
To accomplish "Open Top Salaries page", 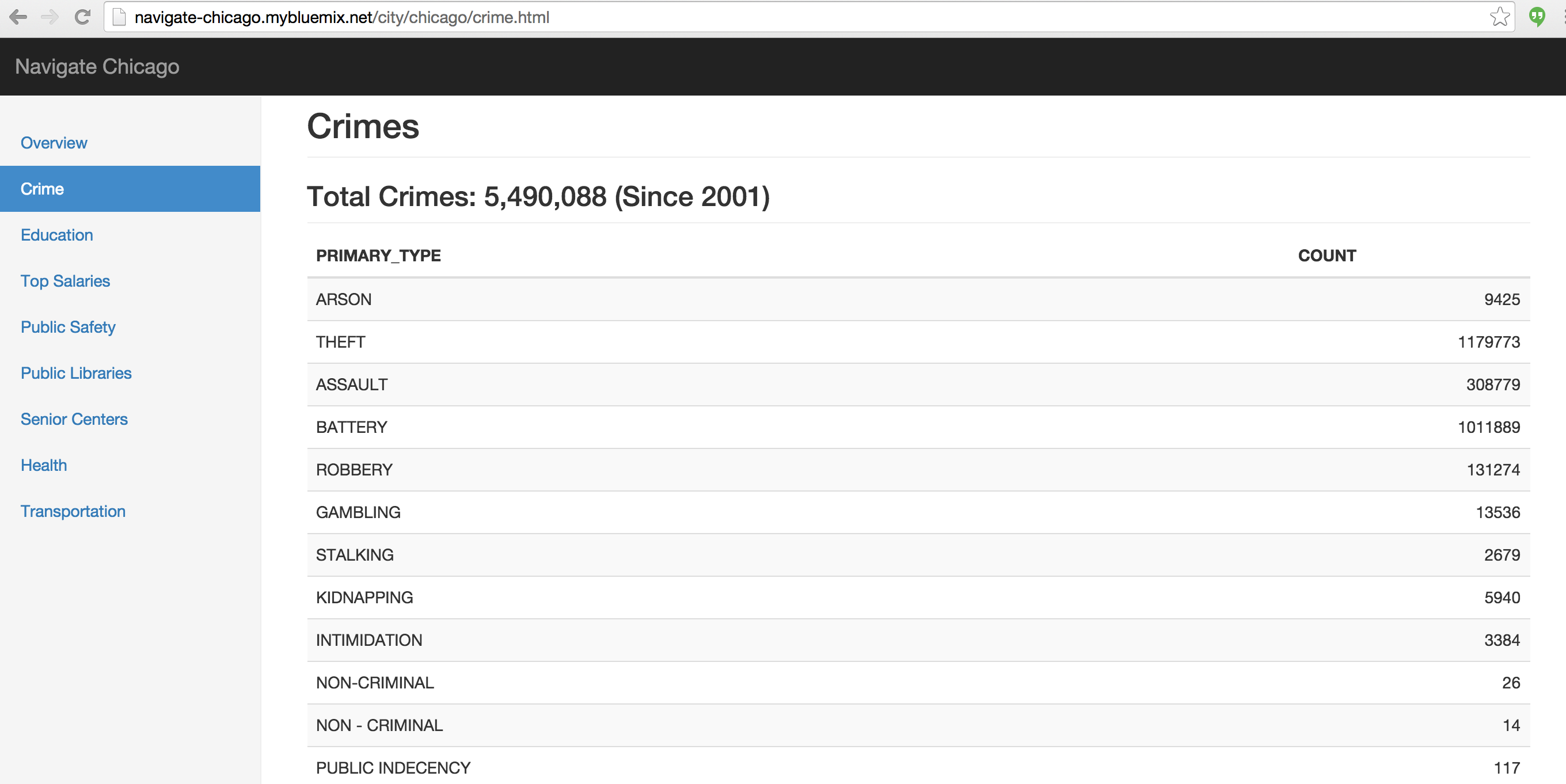I will (x=65, y=281).
